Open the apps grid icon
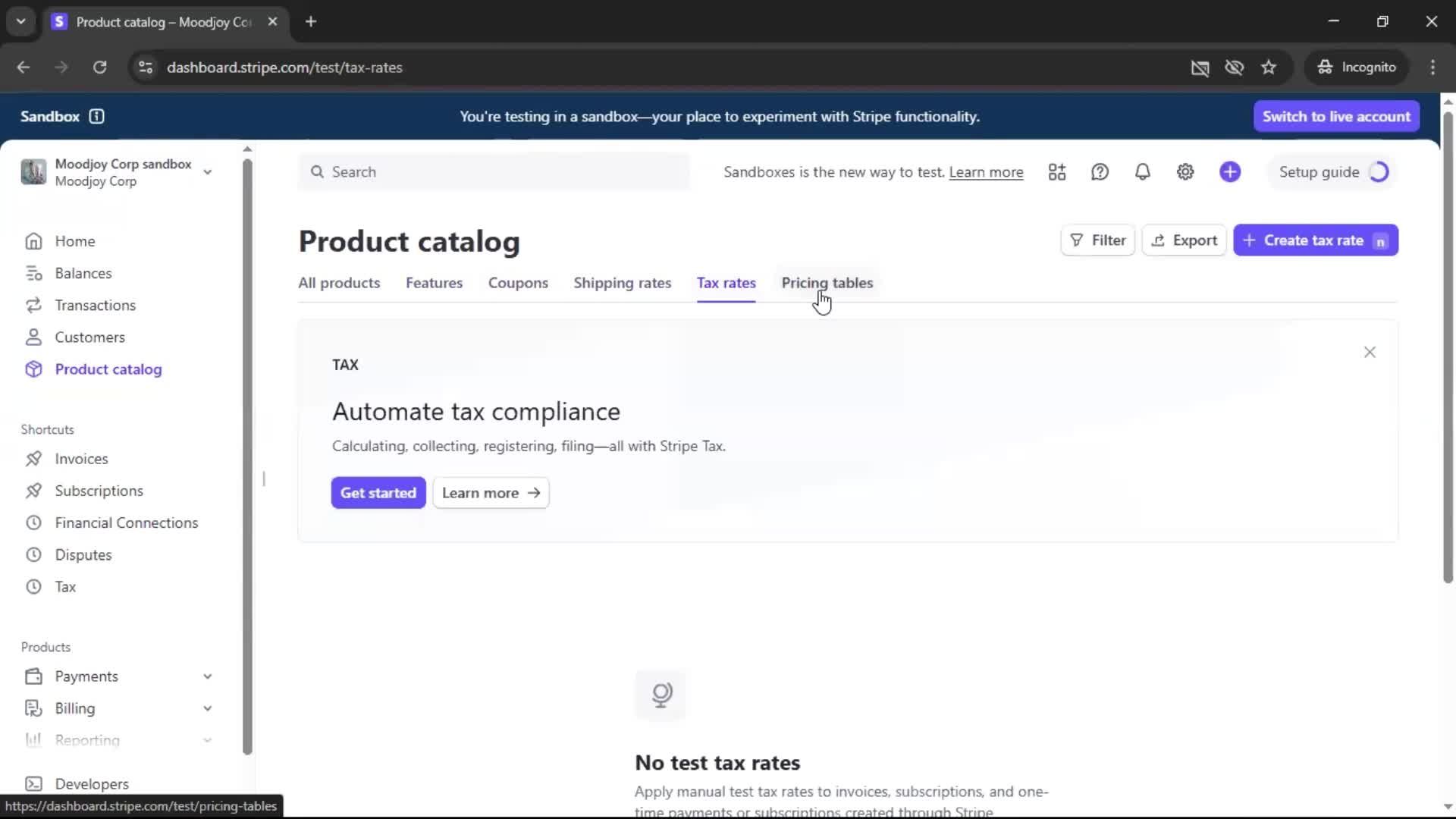This screenshot has width=1456, height=819. (x=1056, y=172)
